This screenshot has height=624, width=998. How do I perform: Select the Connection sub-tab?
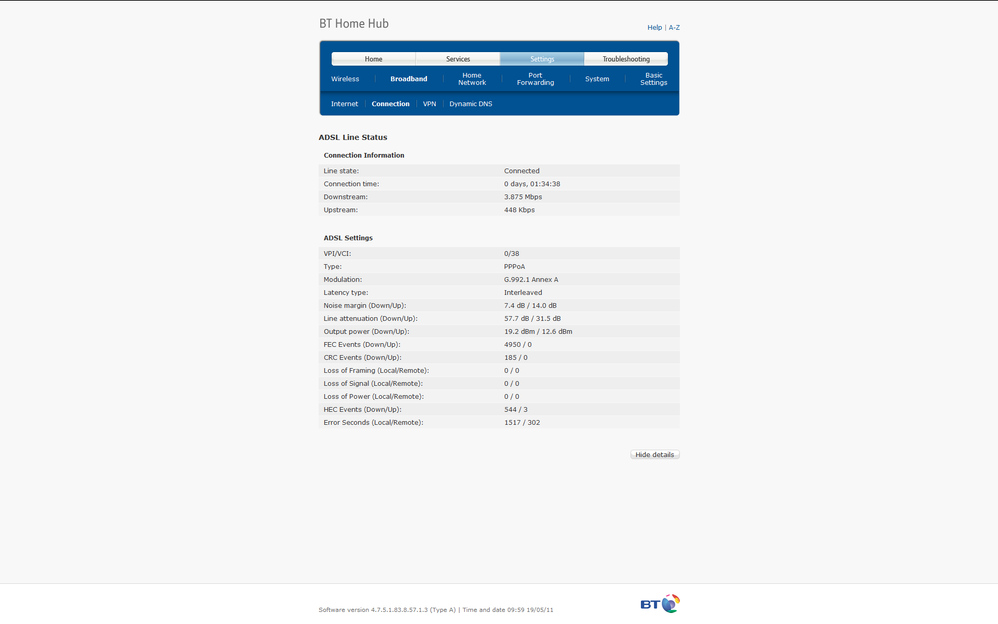coord(390,104)
